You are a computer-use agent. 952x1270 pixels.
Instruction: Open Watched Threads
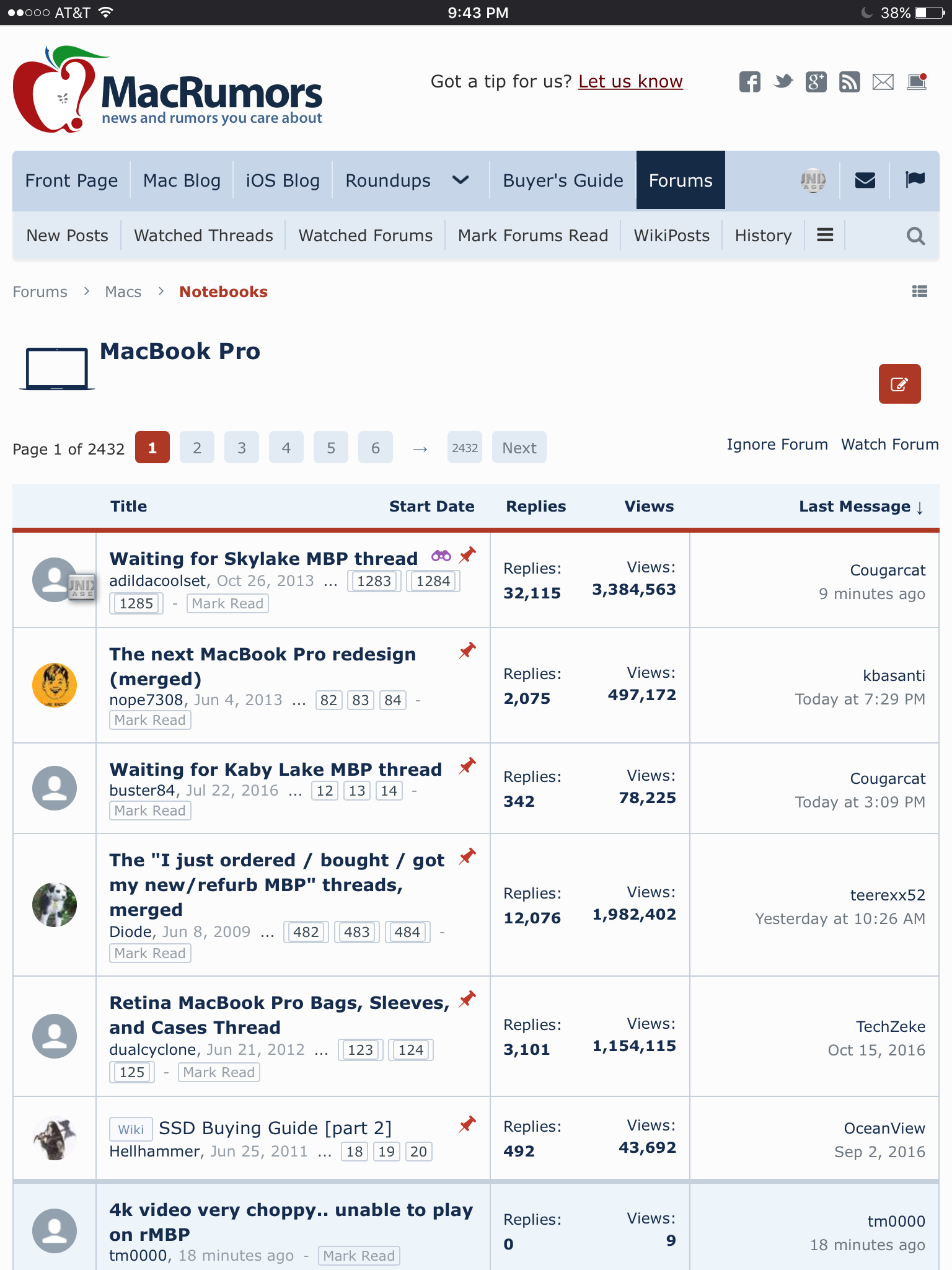203,236
